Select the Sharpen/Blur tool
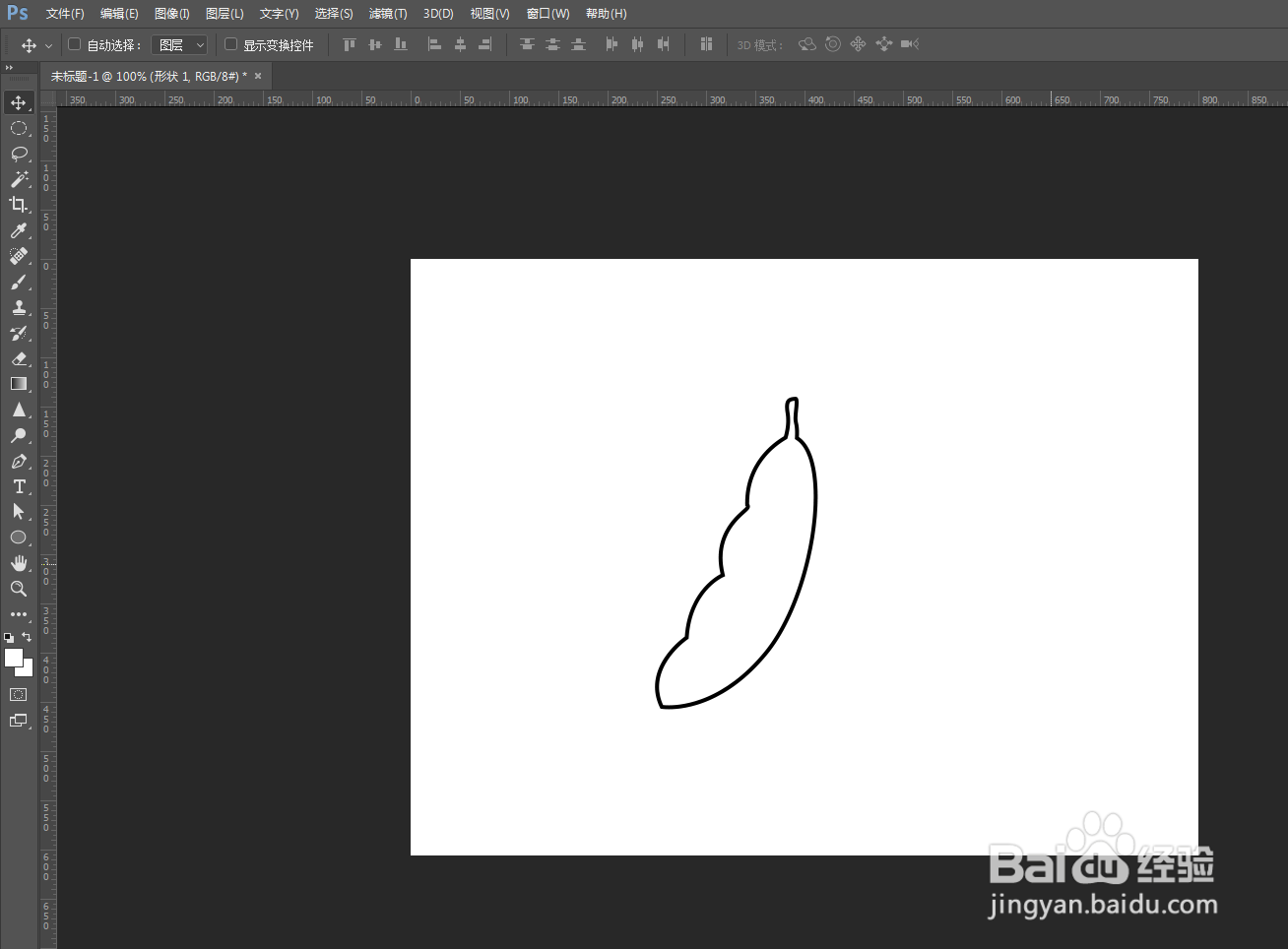 point(19,410)
